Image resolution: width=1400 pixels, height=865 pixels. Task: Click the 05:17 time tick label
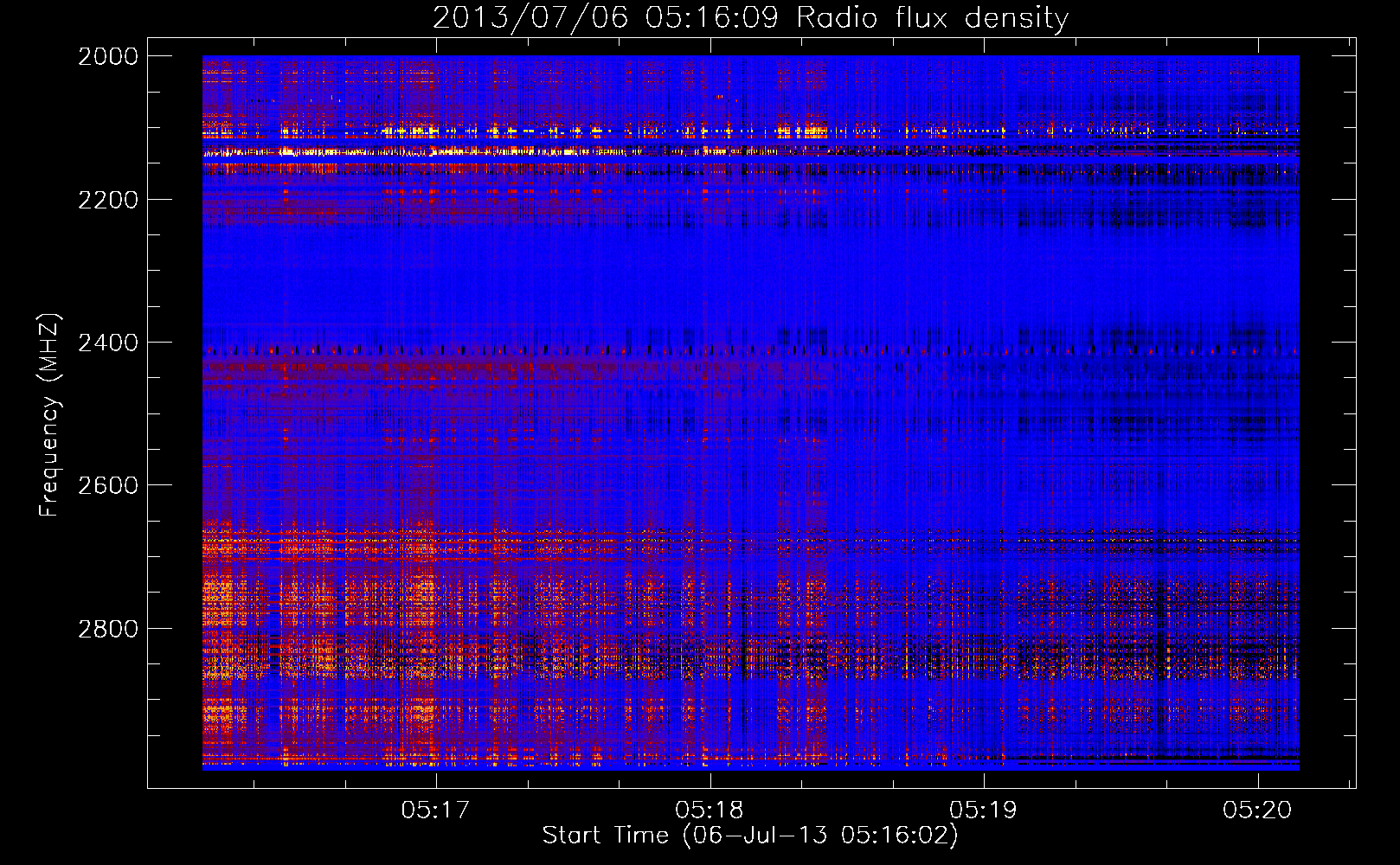pyautogui.click(x=435, y=810)
